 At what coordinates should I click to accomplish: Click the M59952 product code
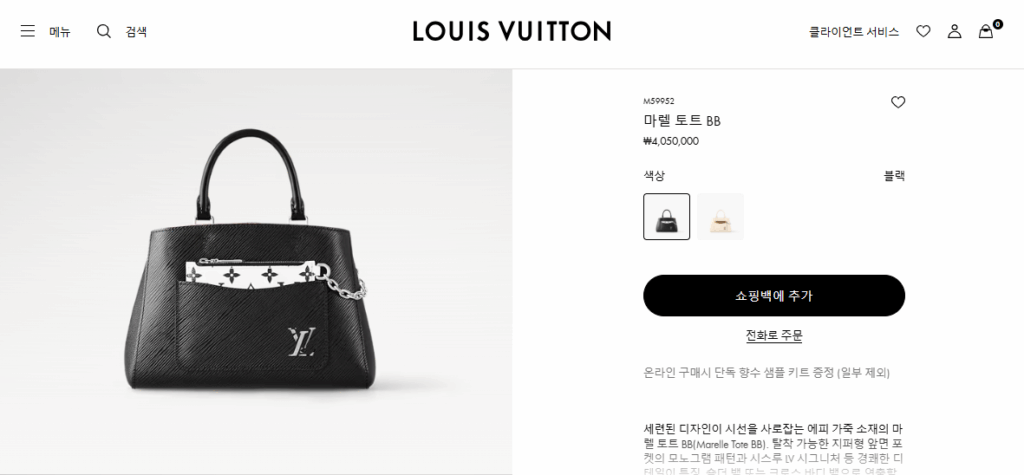[659, 101]
